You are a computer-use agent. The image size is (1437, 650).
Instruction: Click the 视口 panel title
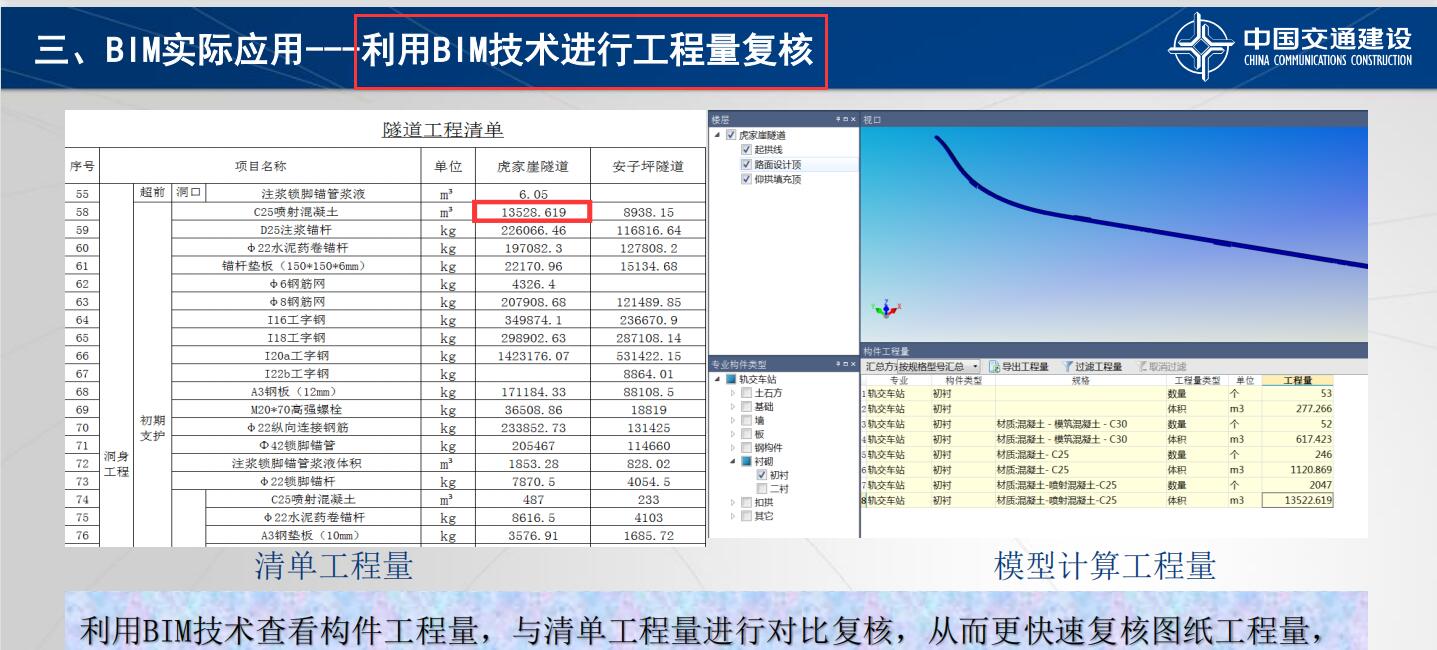pyautogui.click(x=872, y=119)
